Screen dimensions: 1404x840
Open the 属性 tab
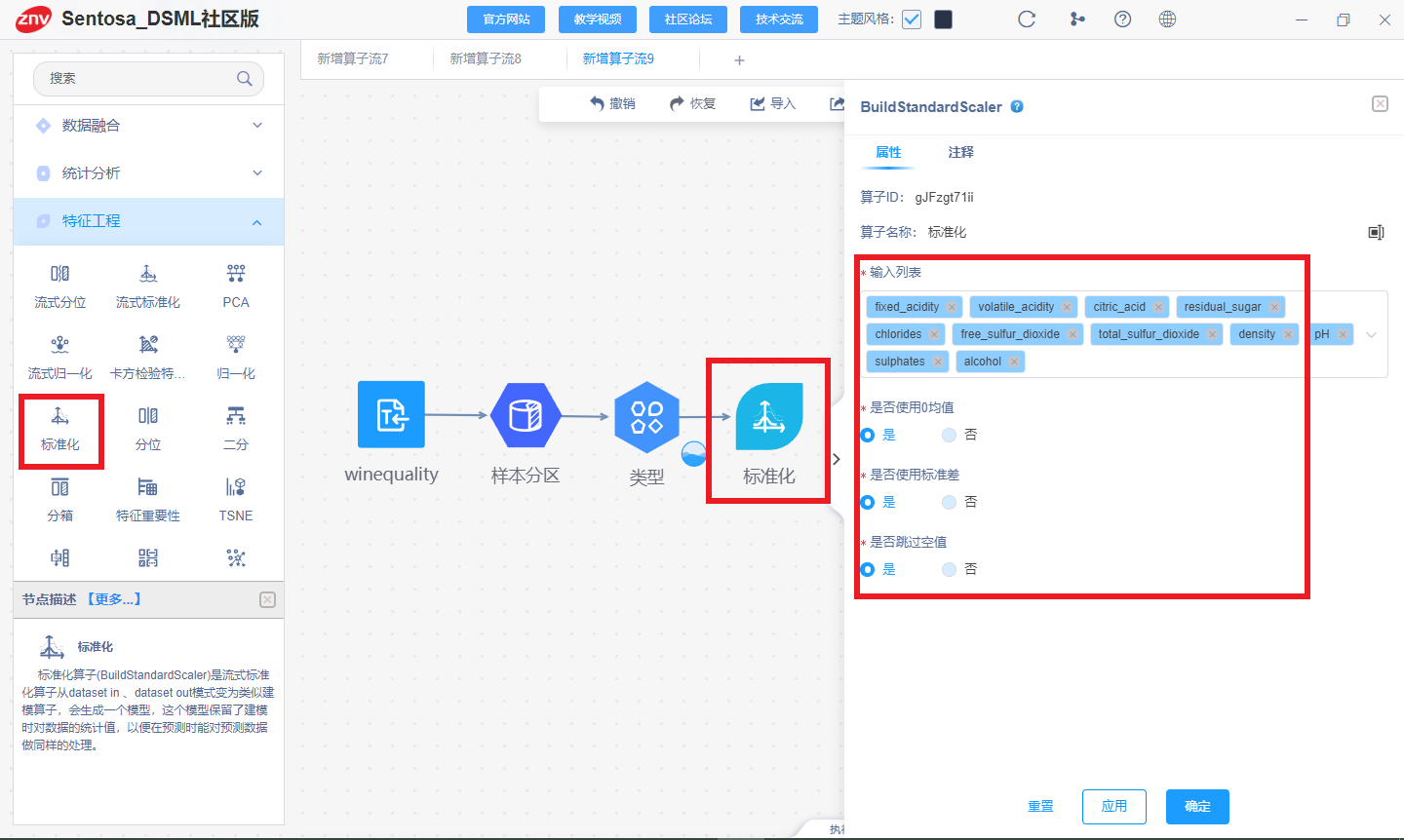(x=888, y=152)
